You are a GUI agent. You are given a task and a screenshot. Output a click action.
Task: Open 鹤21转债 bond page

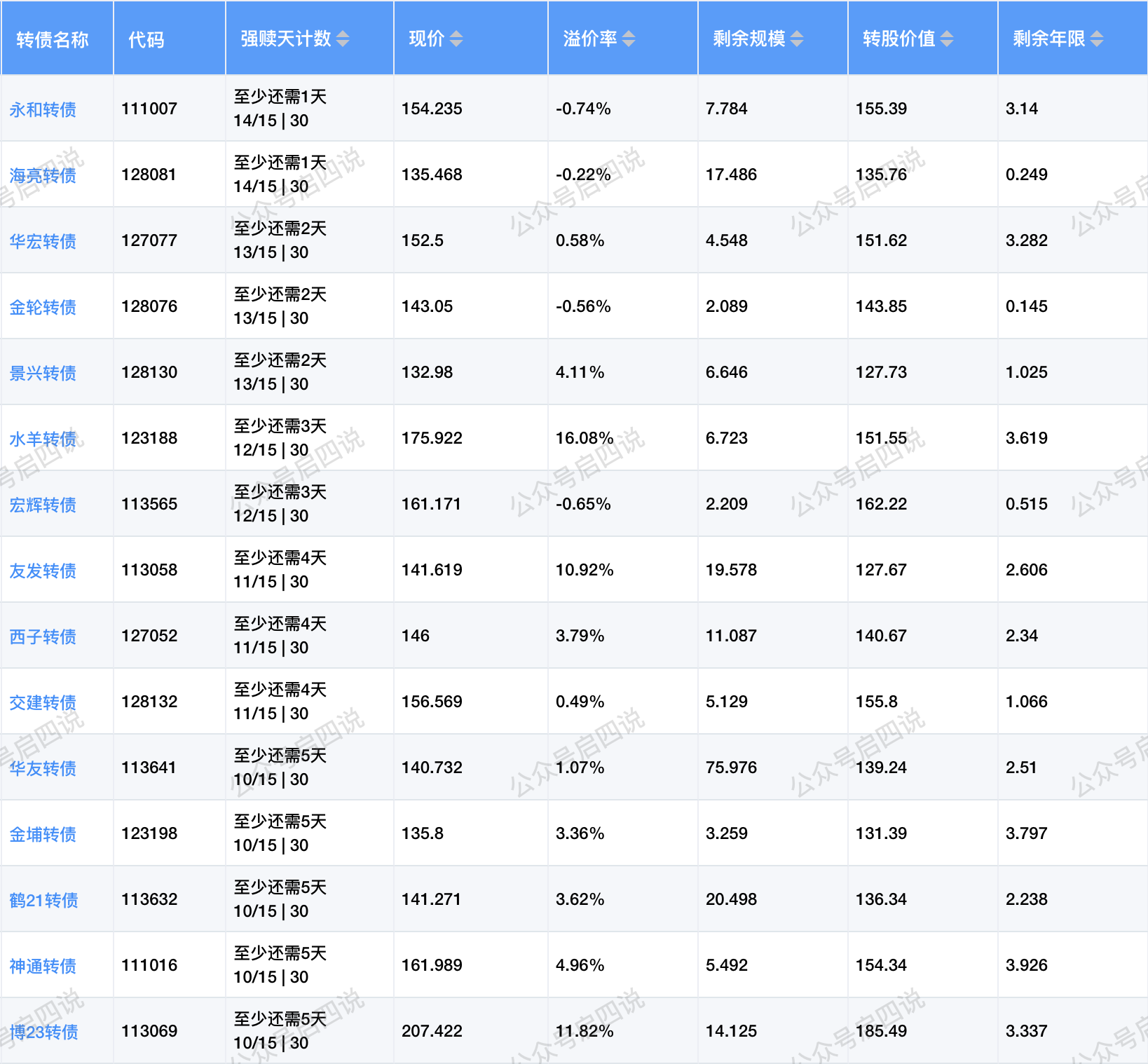[43, 900]
